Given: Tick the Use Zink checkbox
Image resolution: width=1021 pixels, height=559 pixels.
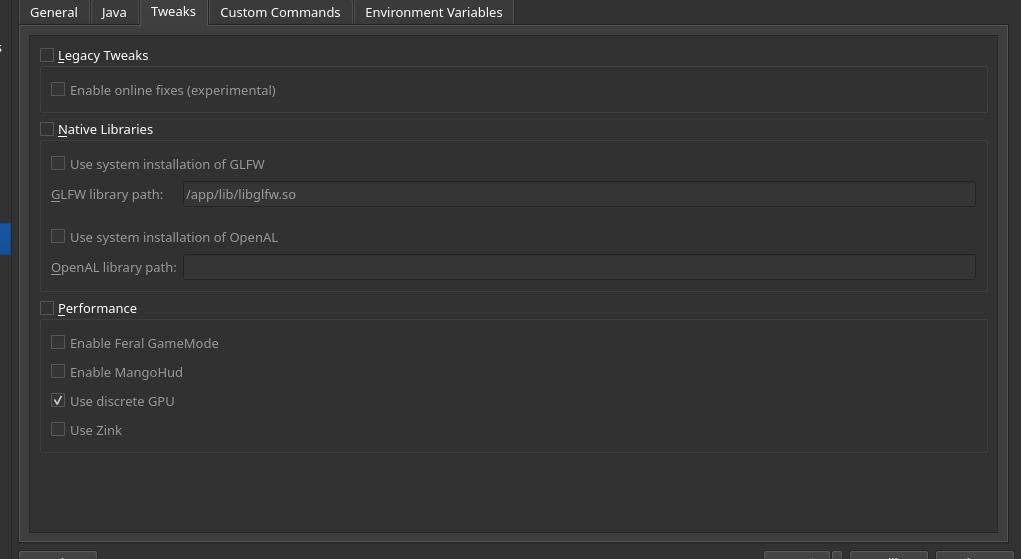Looking at the screenshot, I should (58, 429).
